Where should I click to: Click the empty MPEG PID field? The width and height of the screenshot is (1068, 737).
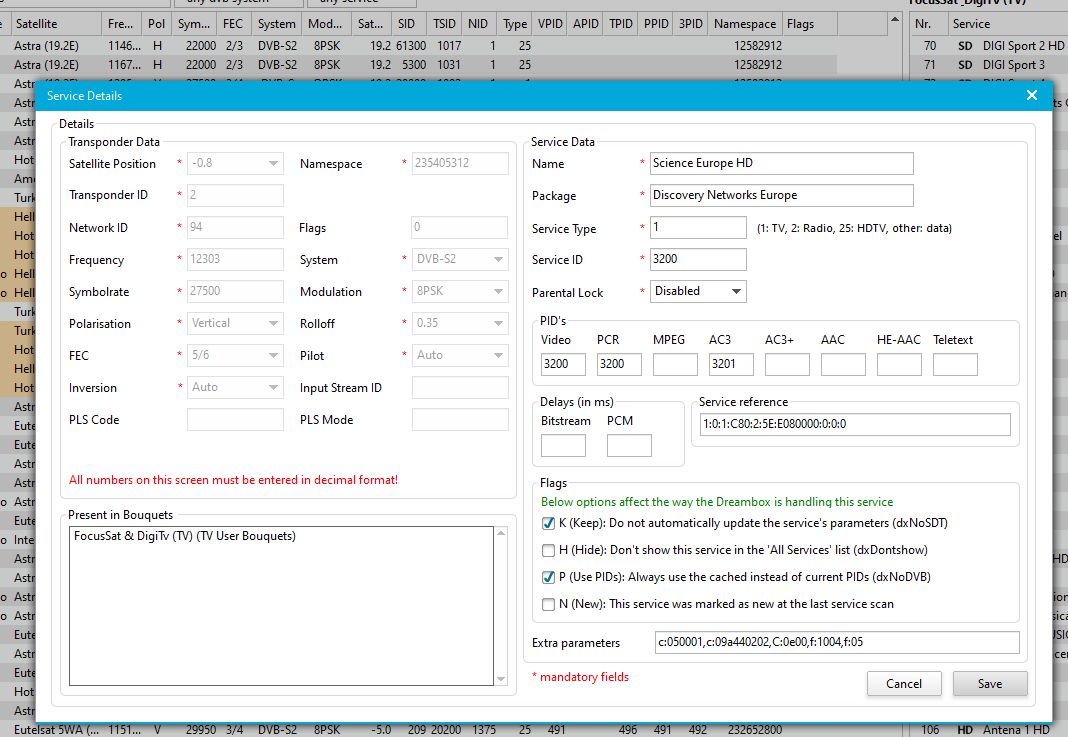coord(675,364)
